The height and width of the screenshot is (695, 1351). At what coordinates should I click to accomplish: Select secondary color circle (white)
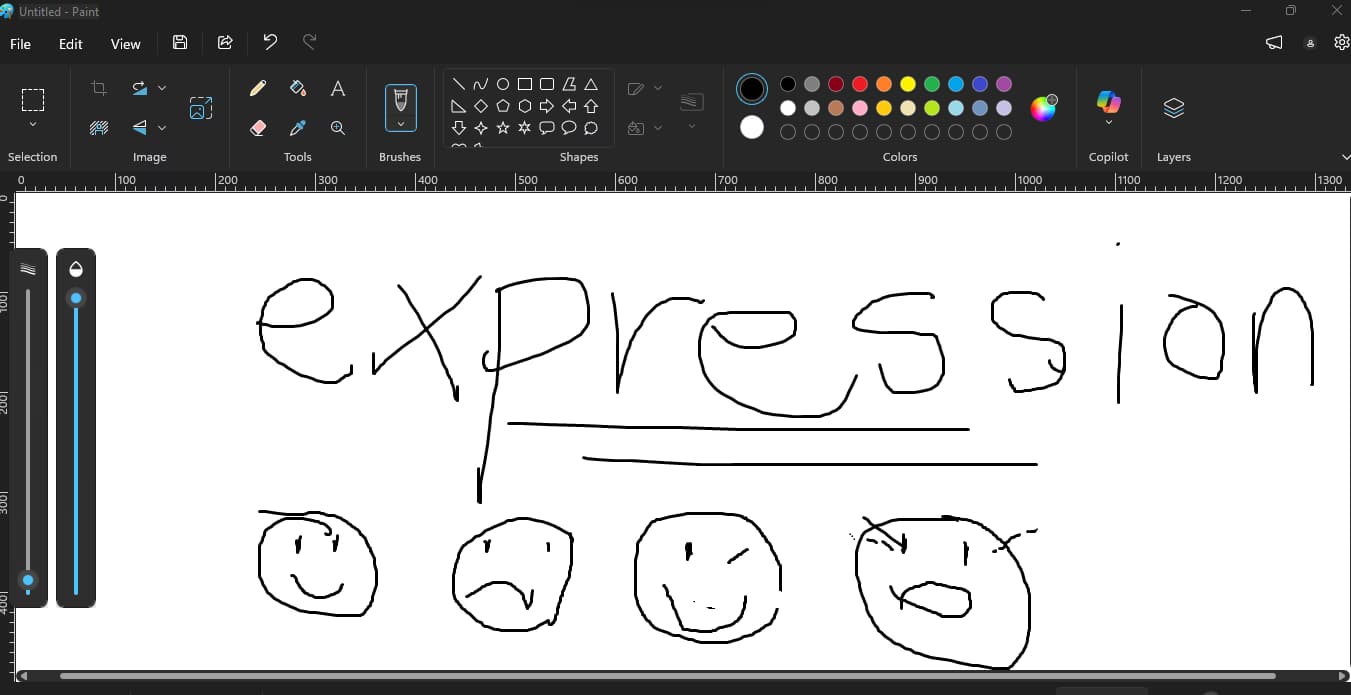pyautogui.click(x=752, y=127)
